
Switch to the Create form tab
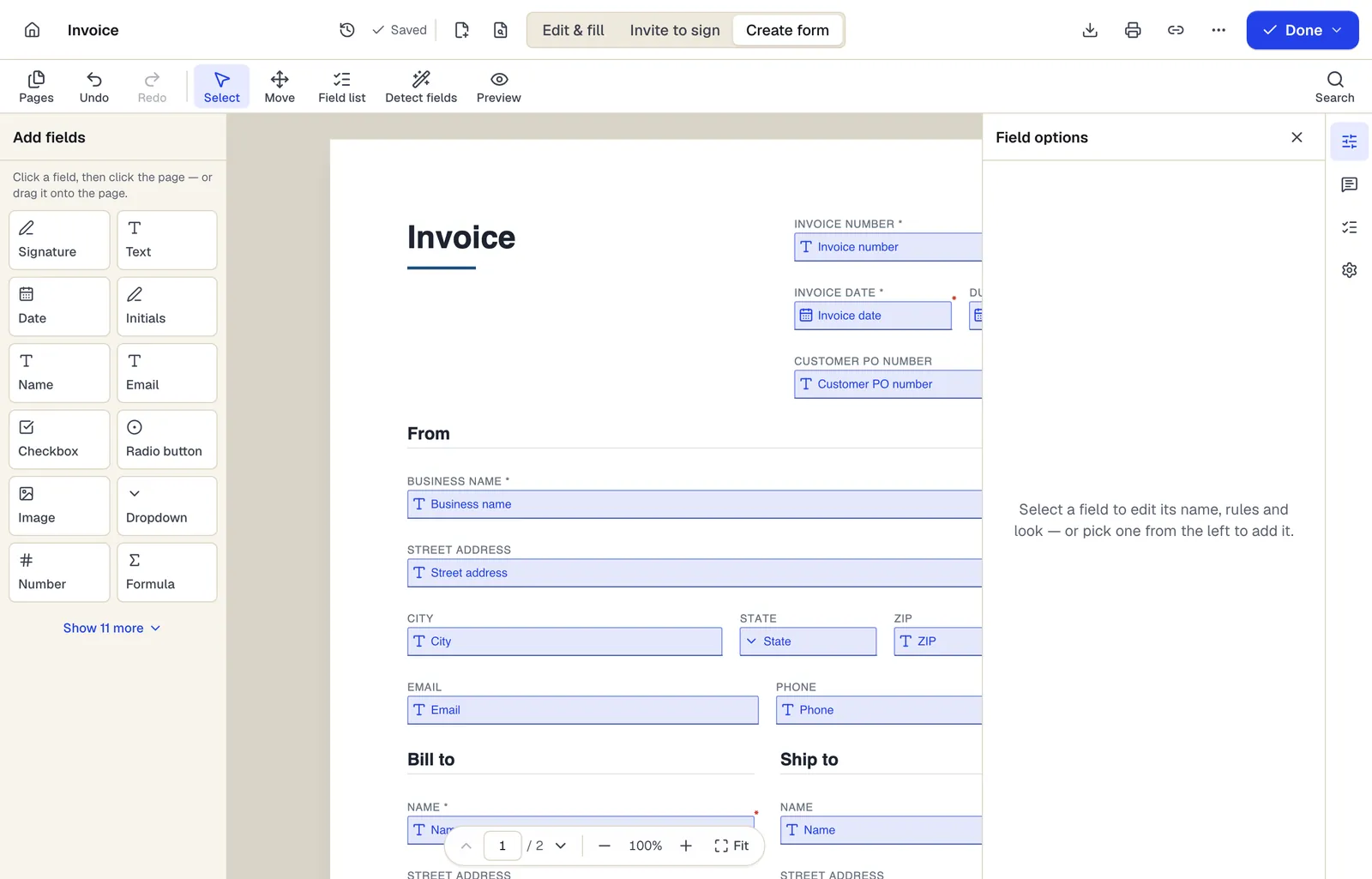click(x=787, y=30)
